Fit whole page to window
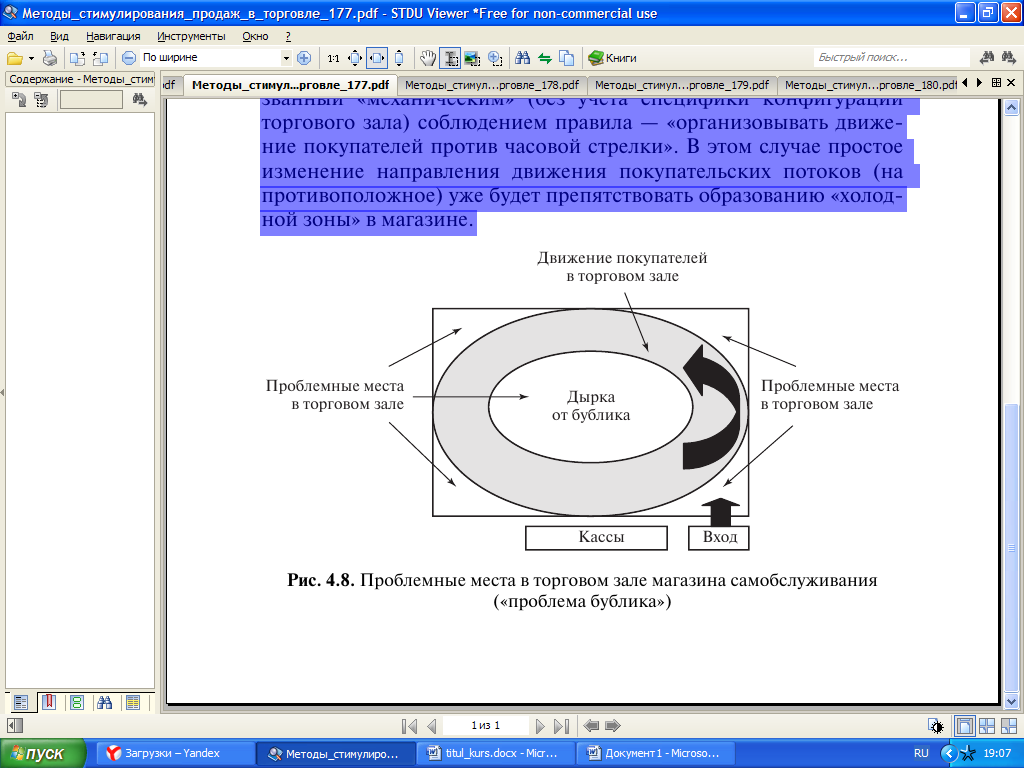The image size is (1024, 768). [x=355, y=58]
